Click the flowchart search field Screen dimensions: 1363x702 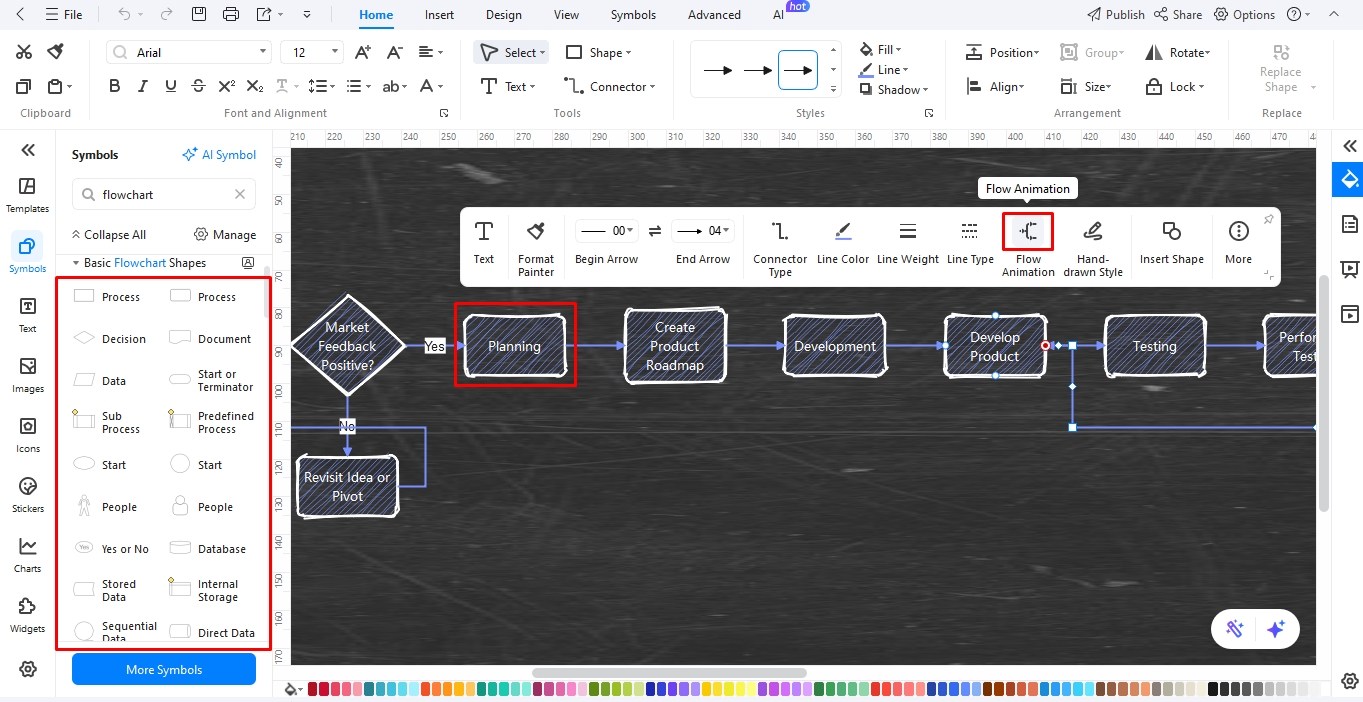(x=164, y=195)
